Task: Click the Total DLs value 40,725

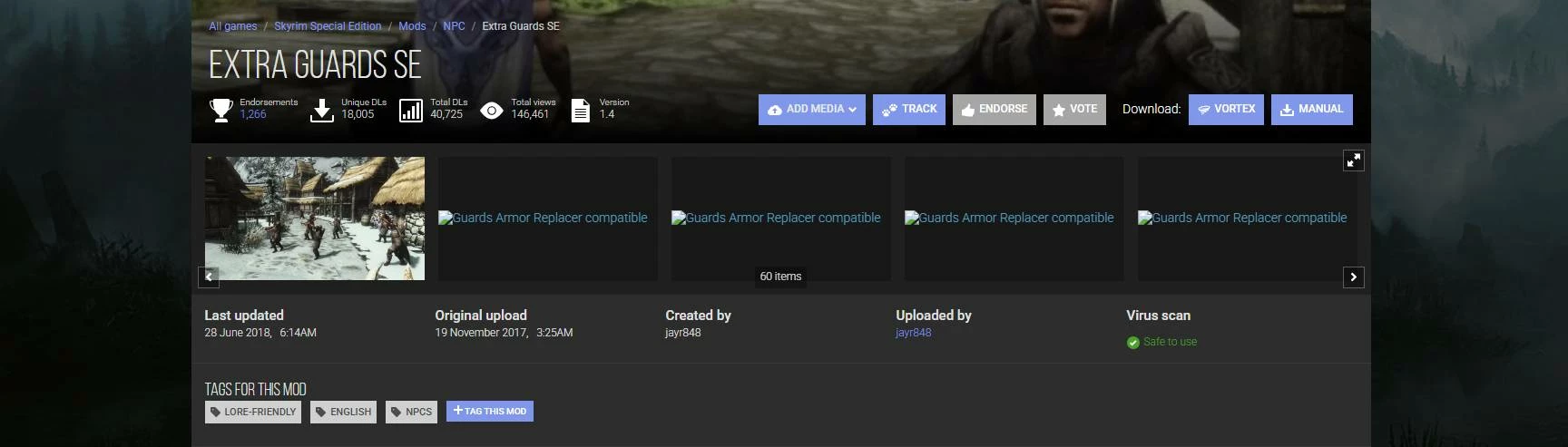Action: click(446, 114)
